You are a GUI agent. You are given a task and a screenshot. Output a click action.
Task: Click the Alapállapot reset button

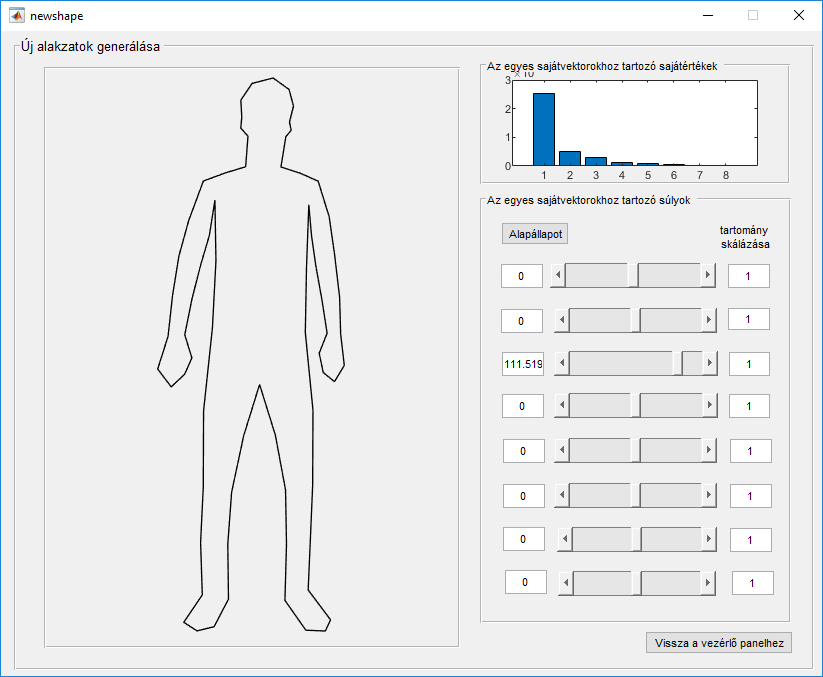(x=535, y=234)
